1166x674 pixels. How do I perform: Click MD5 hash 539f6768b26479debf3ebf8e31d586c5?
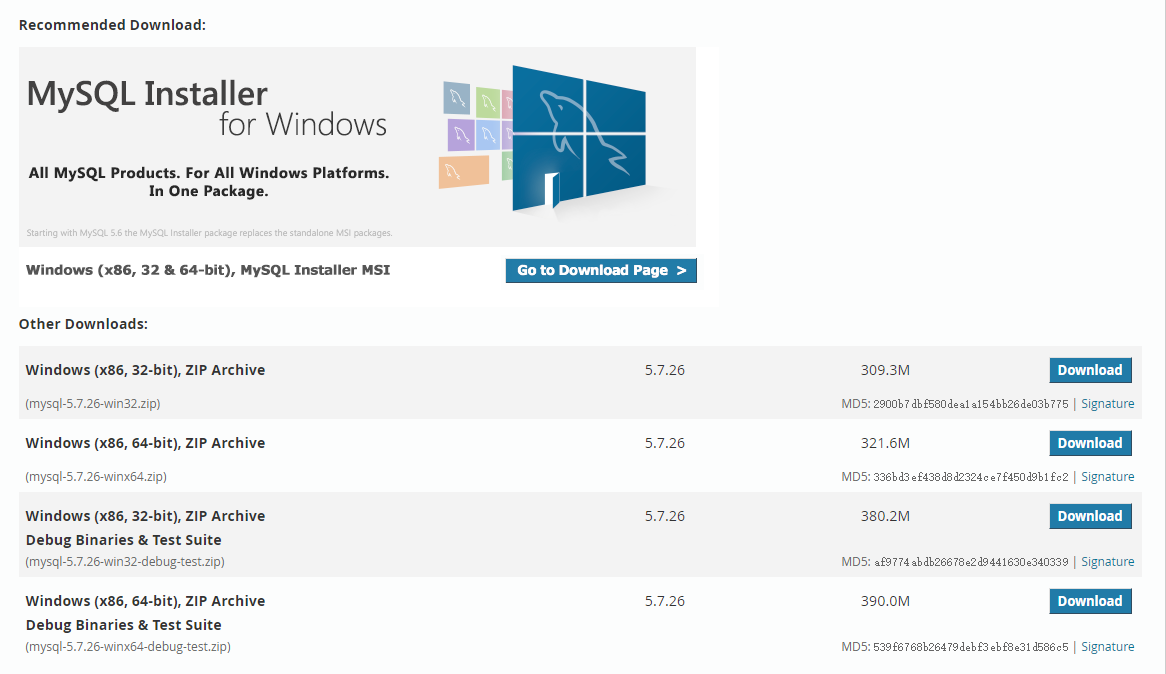click(970, 646)
